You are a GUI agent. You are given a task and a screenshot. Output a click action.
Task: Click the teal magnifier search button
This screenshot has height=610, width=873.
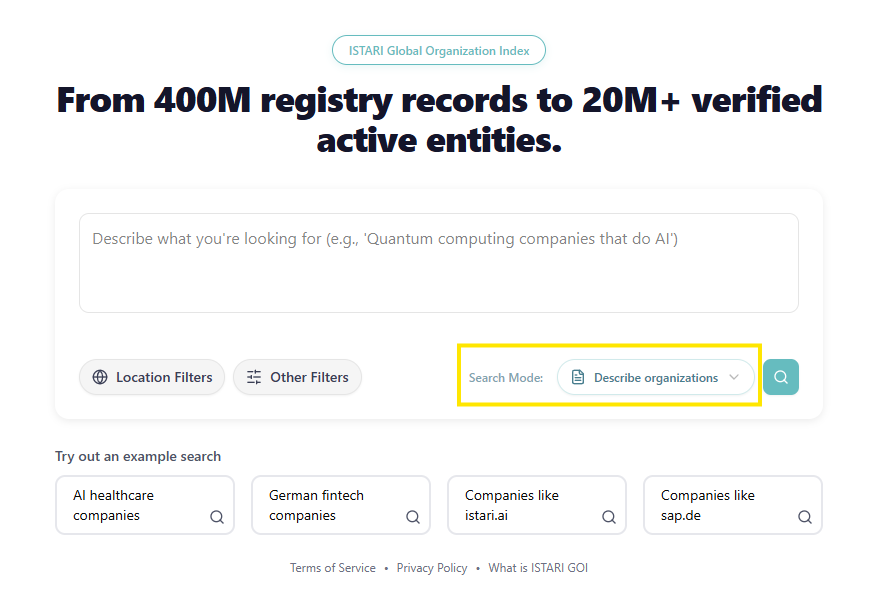pyautogui.click(x=780, y=377)
